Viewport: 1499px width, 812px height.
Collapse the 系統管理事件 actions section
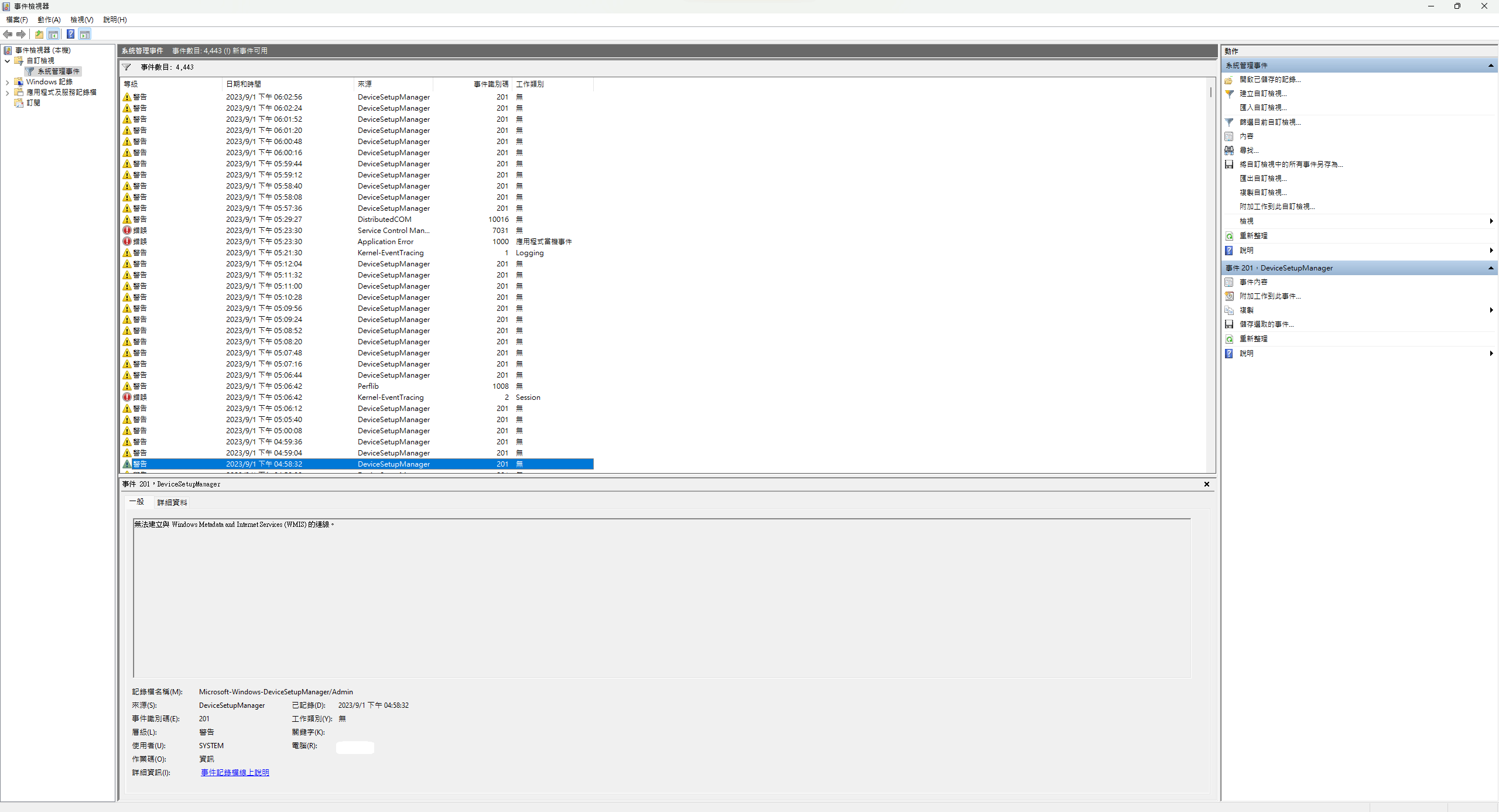(x=1491, y=66)
